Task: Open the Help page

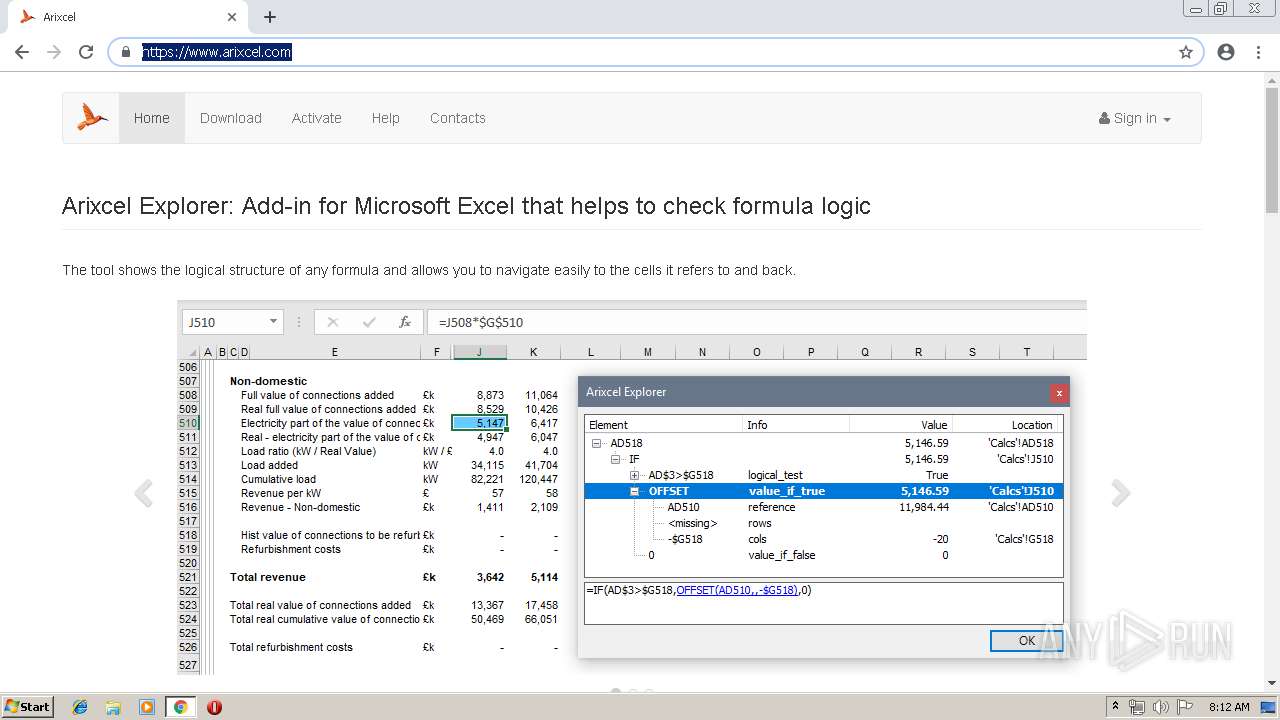Action: [x=386, y=118]
